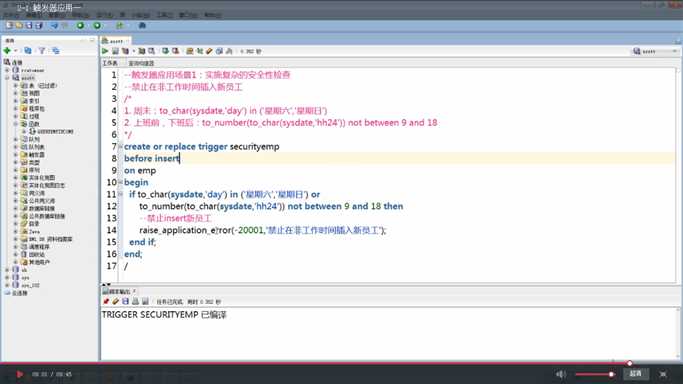Click the binoculars Find icon in the main toolbar

142,26
